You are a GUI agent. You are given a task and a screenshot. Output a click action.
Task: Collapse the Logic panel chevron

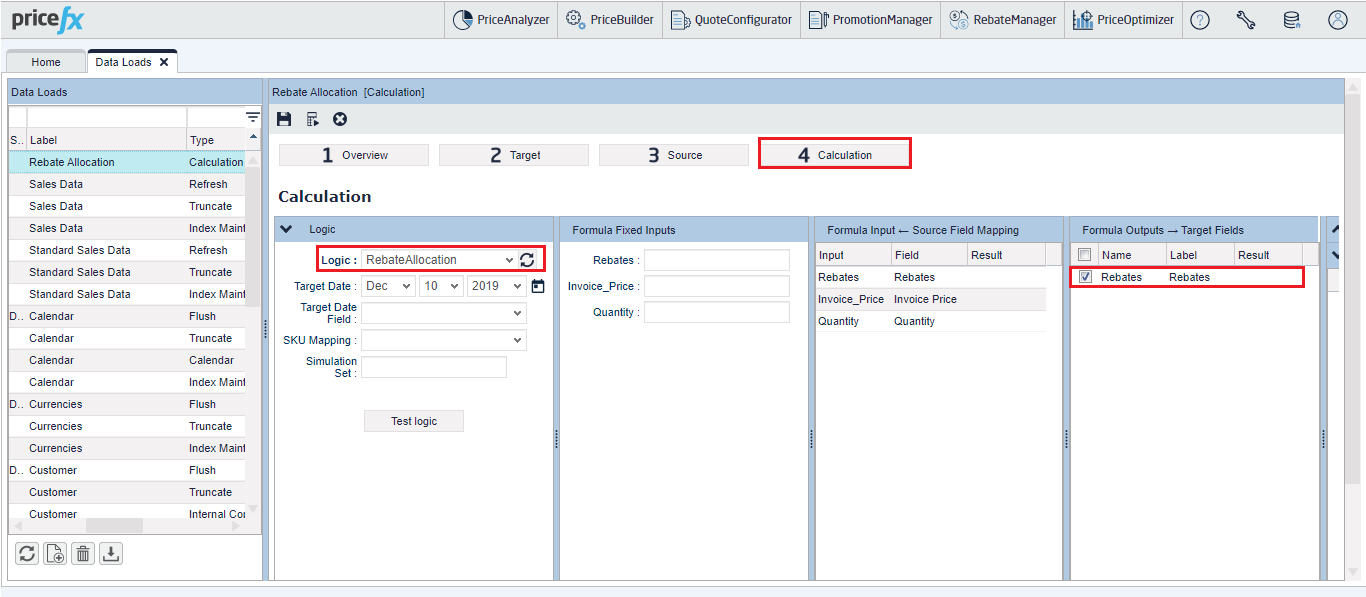287,230
